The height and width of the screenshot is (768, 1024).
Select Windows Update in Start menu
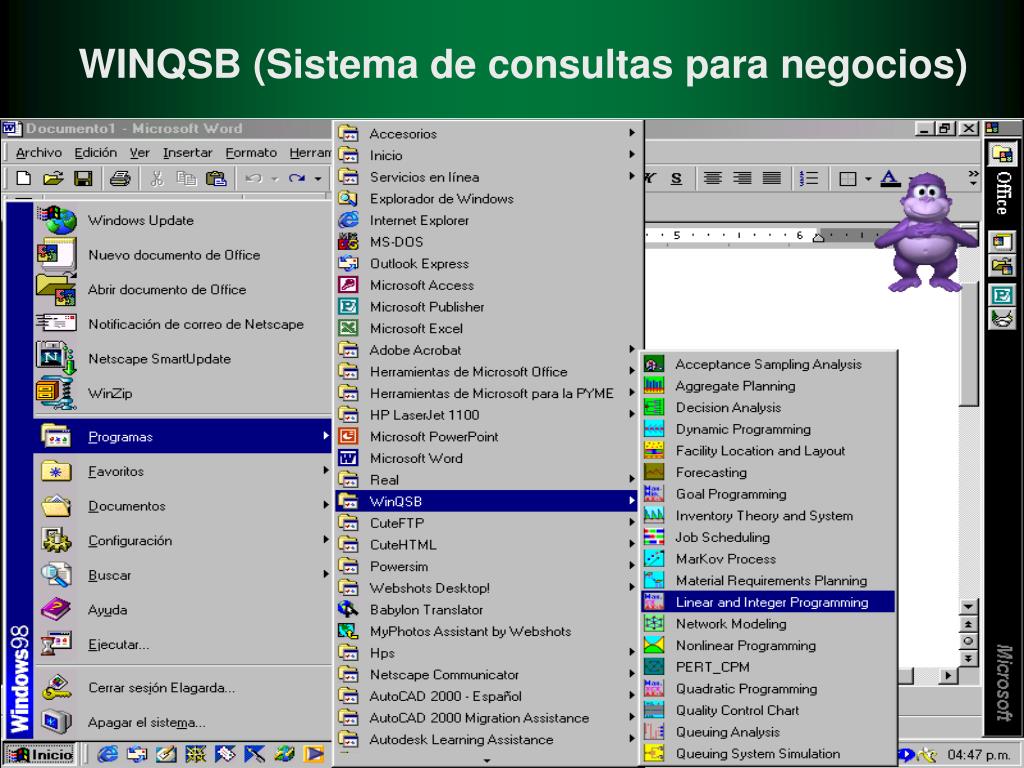click(x=183, y=220)
